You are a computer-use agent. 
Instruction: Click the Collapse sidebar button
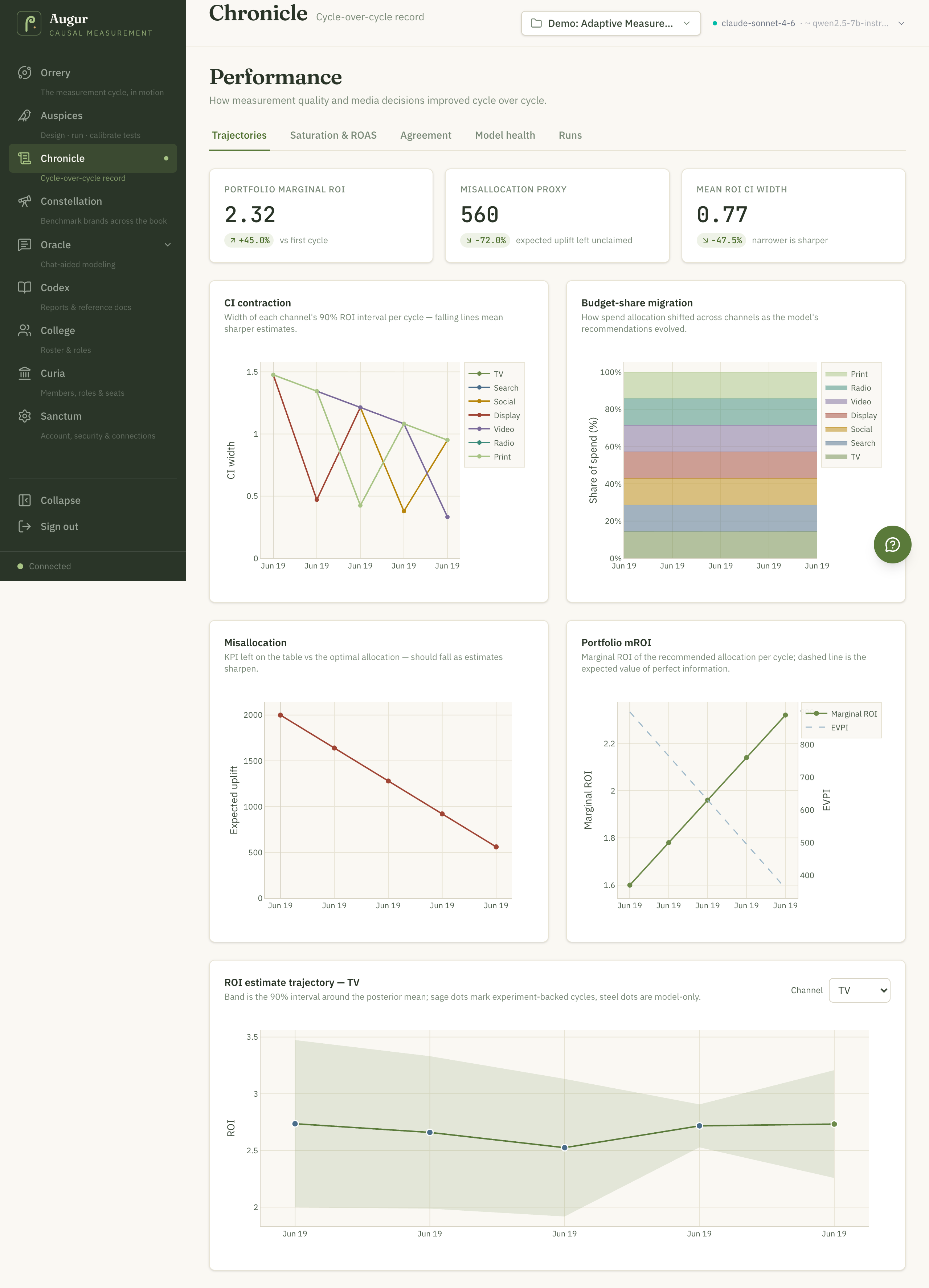point(93,500)
